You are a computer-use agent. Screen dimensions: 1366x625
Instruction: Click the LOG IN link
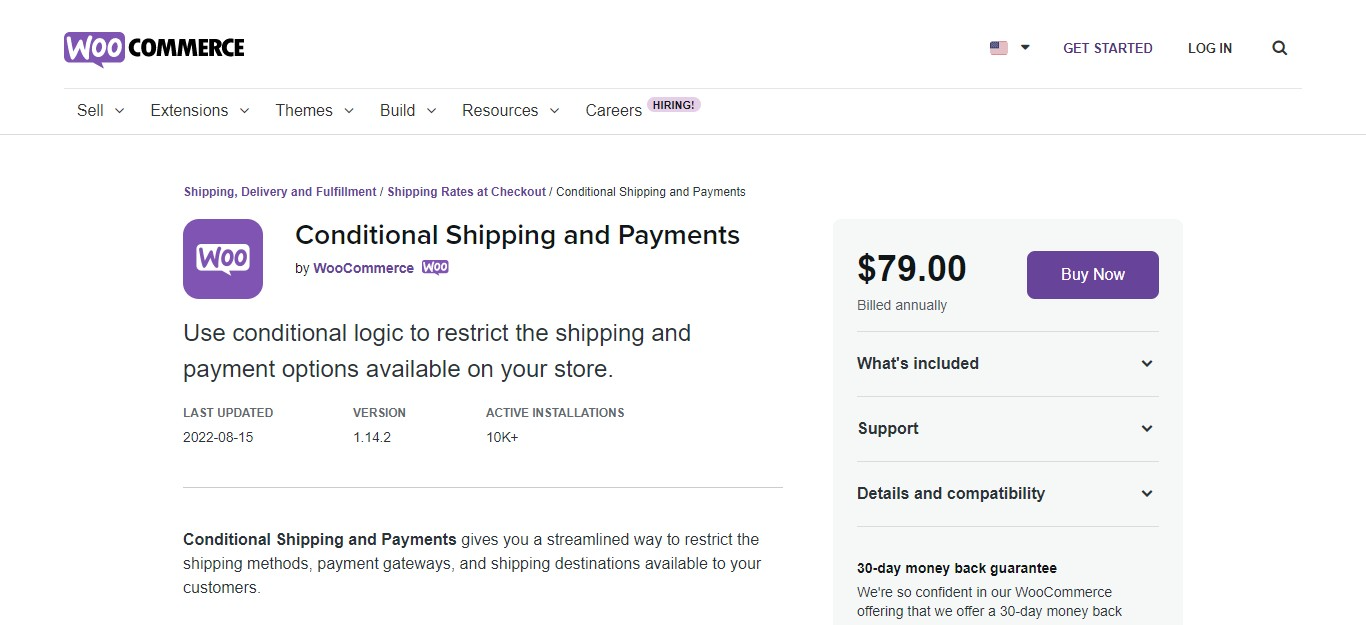click(1210, 48)
